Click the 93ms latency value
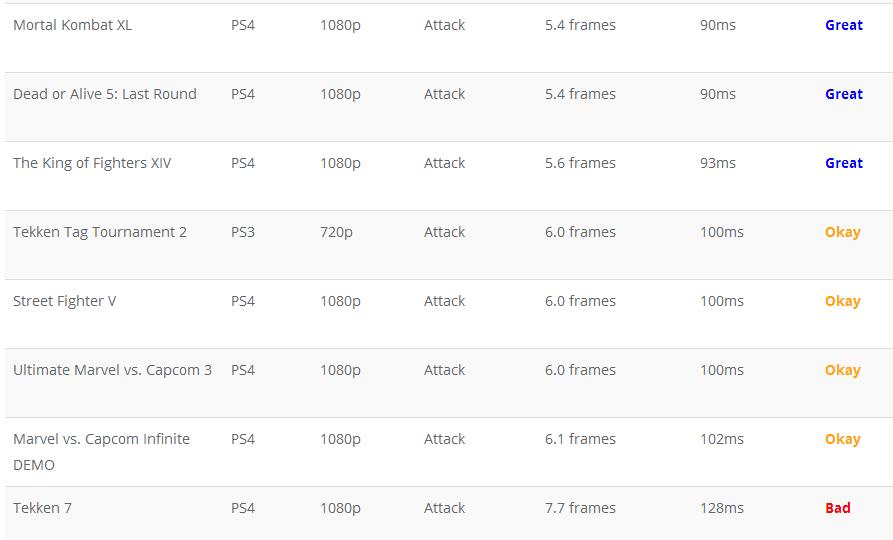The height and width of the screenshot is (540, 893). 718,163
